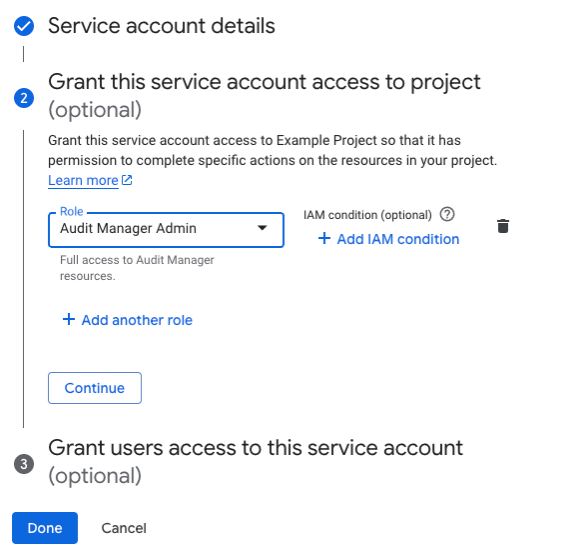
Task: Open IAM condition help tooltip icon
Action: [x=447, y=214]
